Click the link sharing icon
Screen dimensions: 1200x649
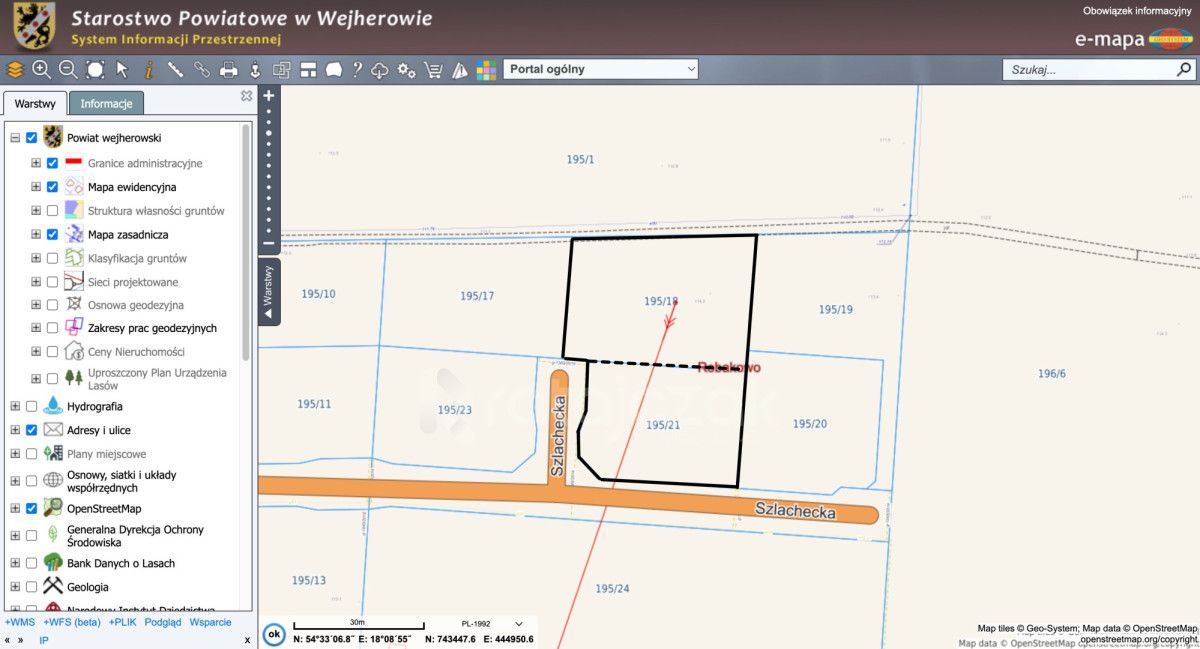click(200, 70)
